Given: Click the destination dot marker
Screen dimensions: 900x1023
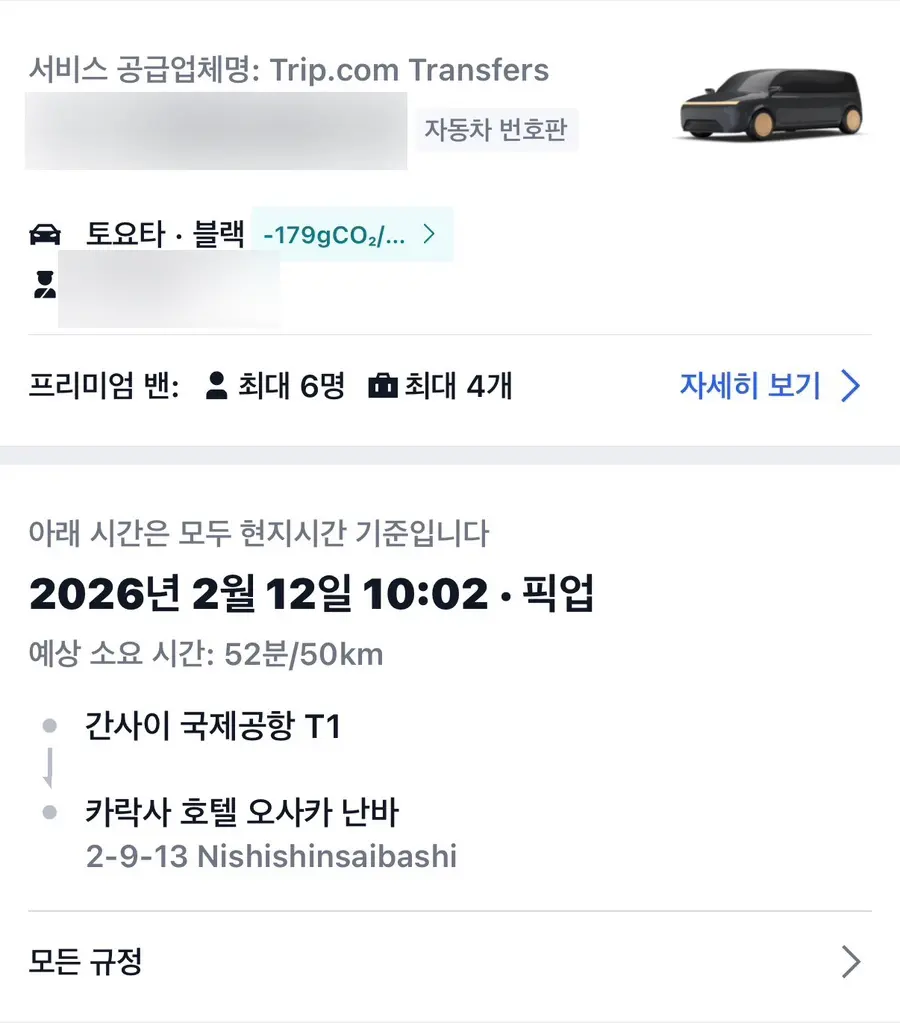Looking at the screenshot, I should pyautogui.click(x=50, y=812).
